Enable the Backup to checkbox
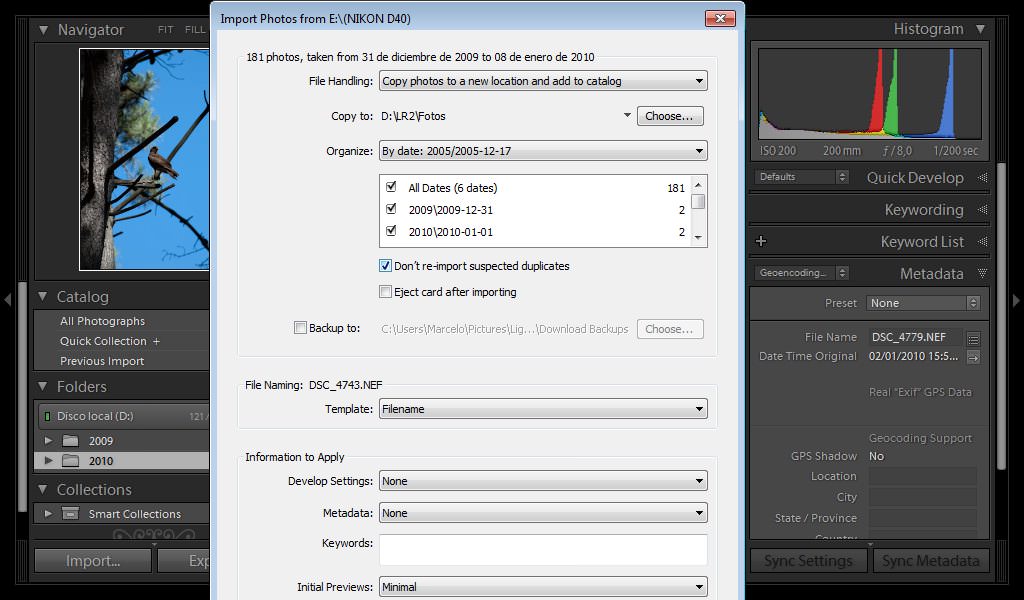This screenshot has height=600, width=1024. click(x=299, y=327)
